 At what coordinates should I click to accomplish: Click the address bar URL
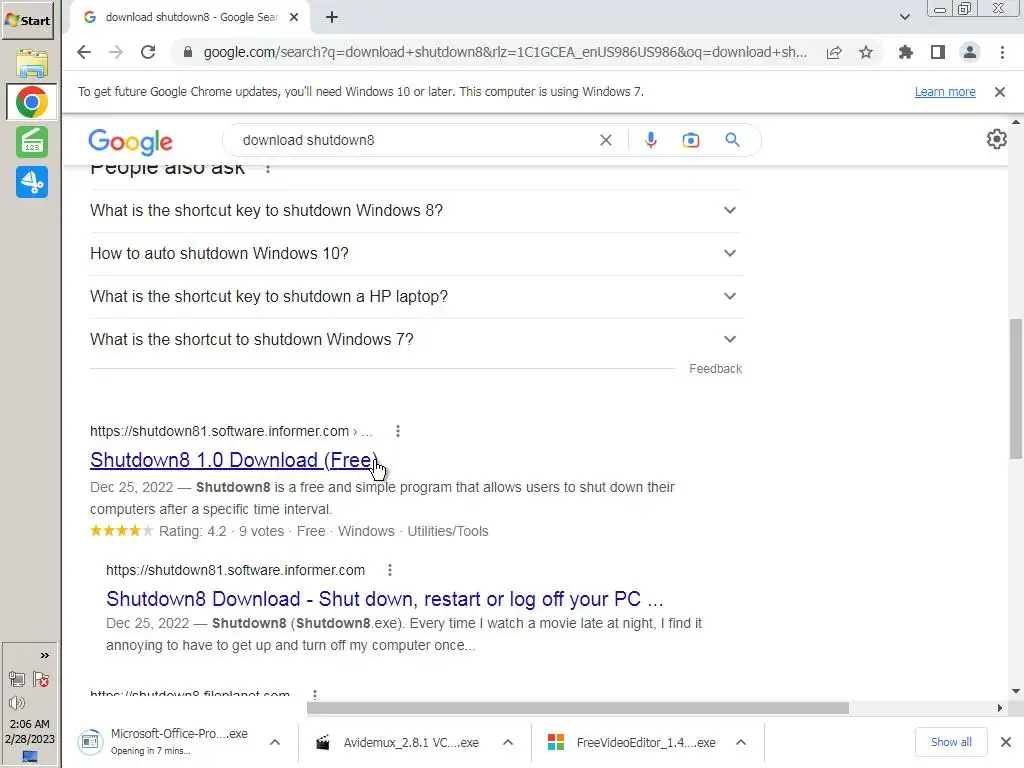click(x=505, y=52)
